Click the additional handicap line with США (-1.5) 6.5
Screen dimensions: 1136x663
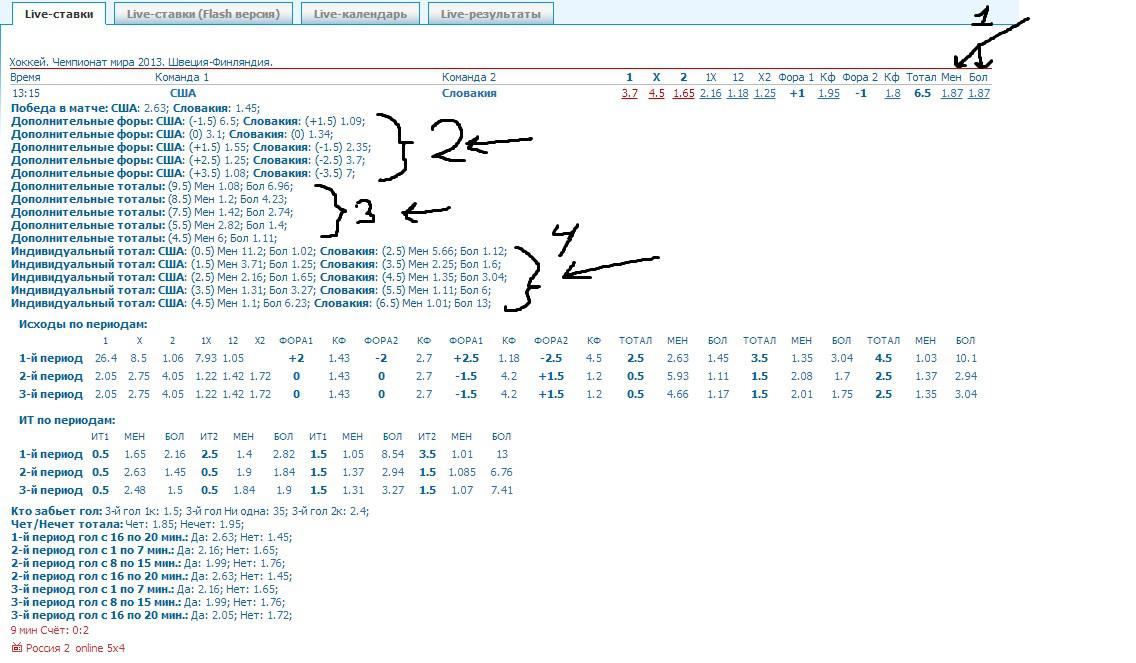[x=188, y=121]
